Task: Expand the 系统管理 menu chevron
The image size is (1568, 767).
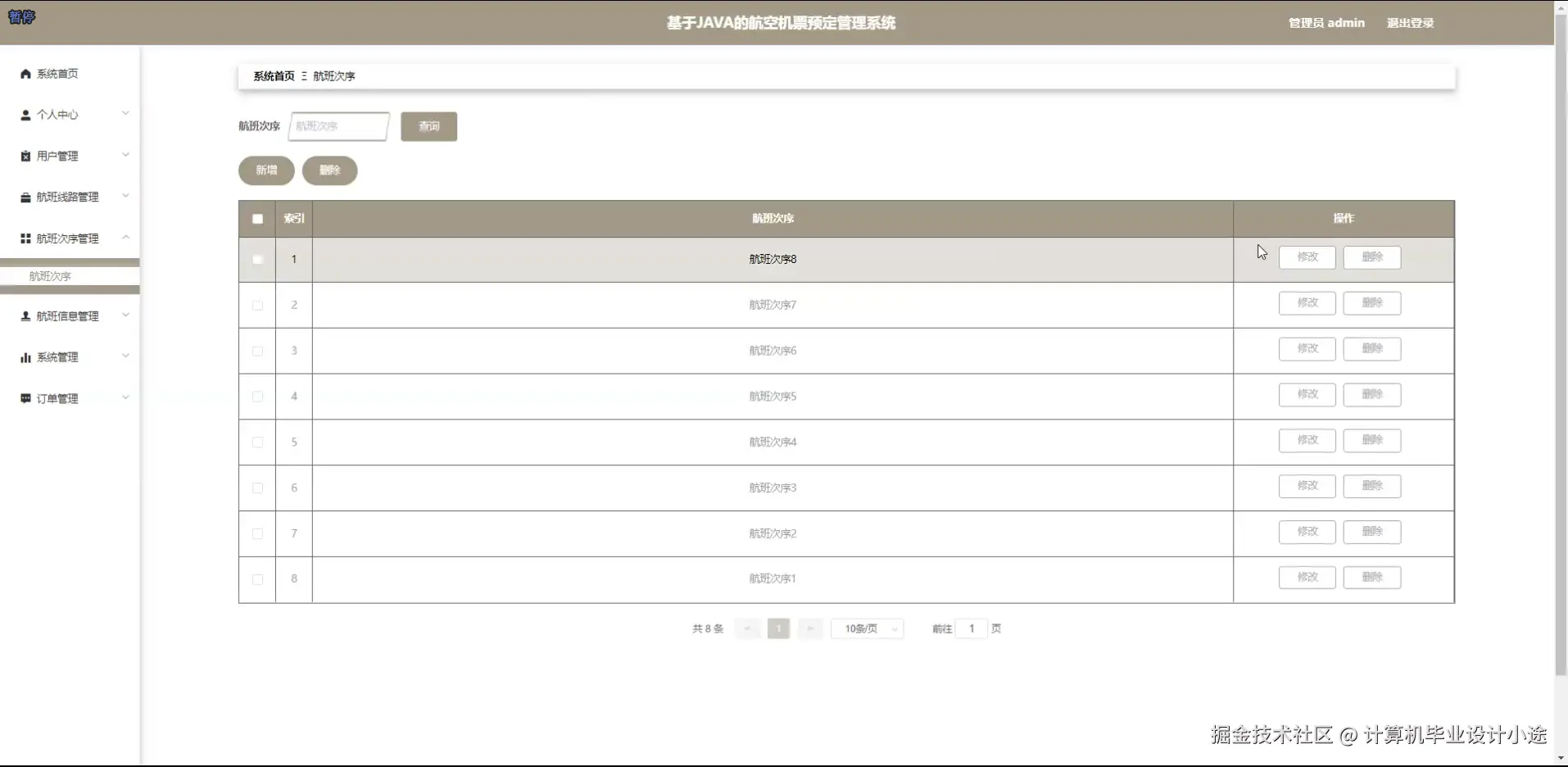Action: tap(125, 356)
